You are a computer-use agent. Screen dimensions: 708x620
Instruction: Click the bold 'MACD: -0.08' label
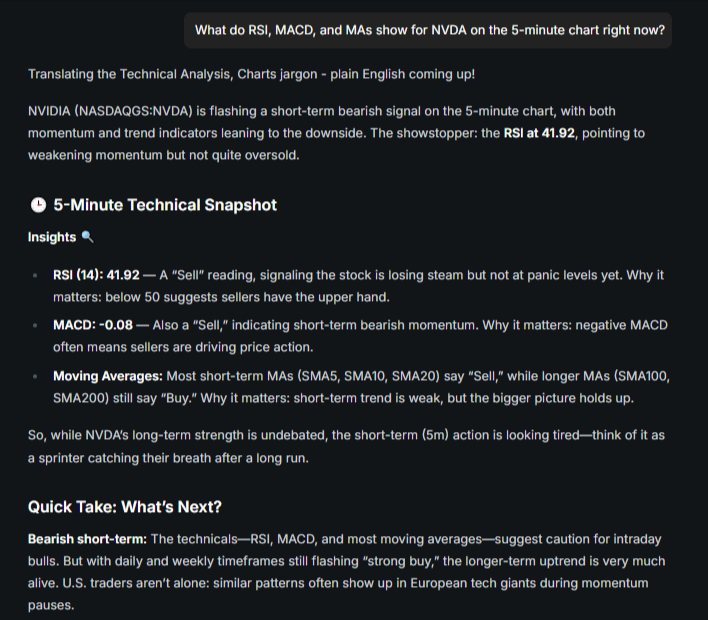click(93, 325)
